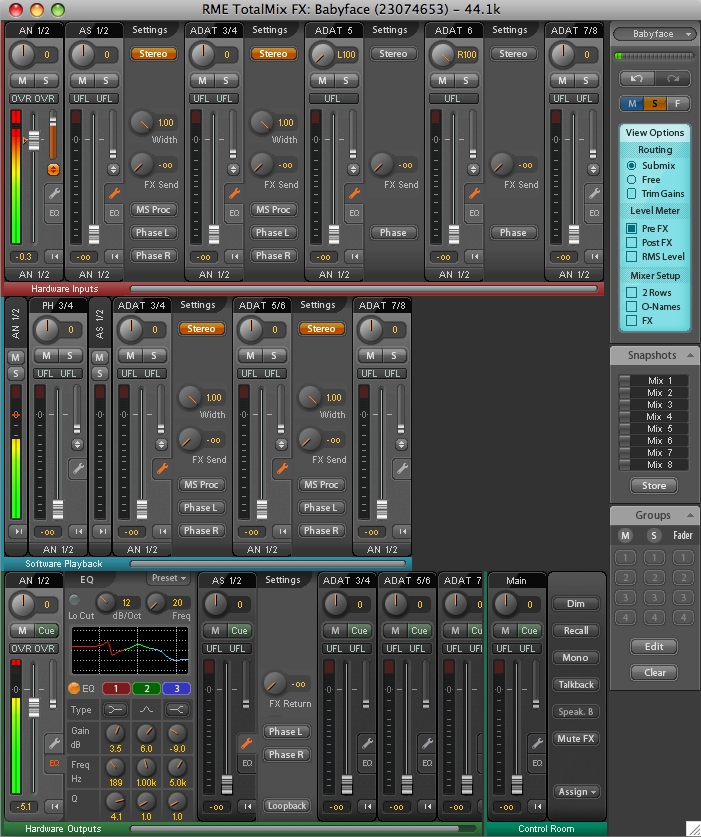Click the fader on hardware input AN 1/2
701x837 pixels.
tap(34, 140)
